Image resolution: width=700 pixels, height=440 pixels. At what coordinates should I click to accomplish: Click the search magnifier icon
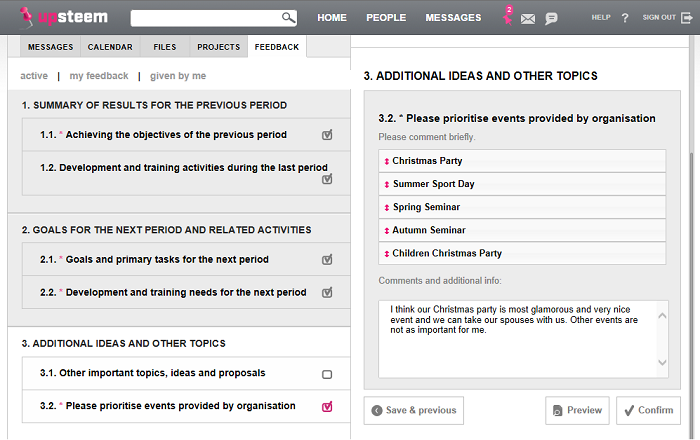coord(288,18)
